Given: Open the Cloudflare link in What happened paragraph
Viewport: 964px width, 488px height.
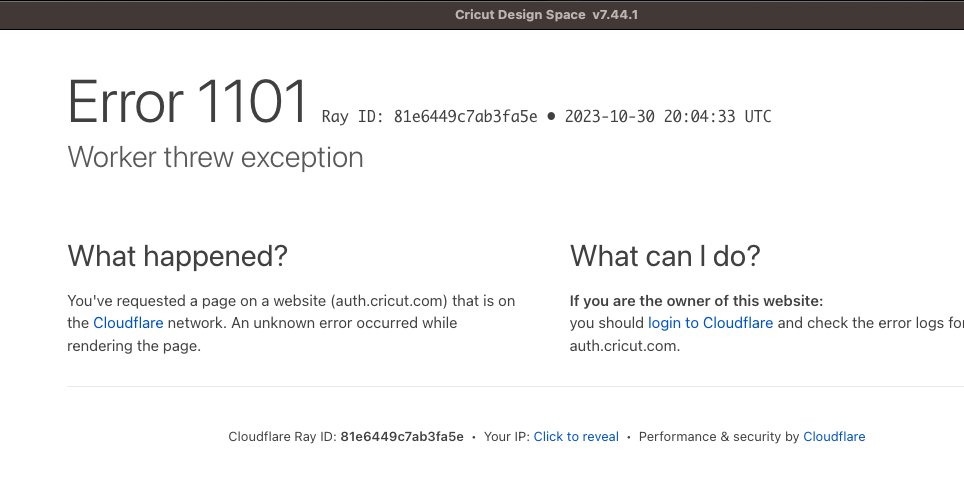Looking at the screenshot, I should [128, 323].
